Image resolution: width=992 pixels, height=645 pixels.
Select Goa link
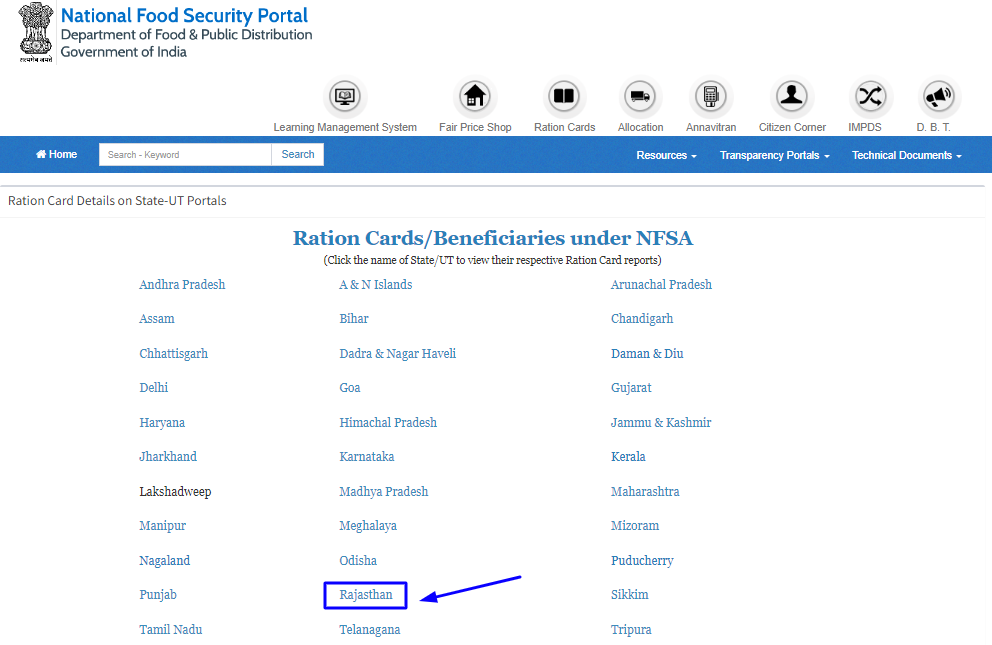[350, 388]
